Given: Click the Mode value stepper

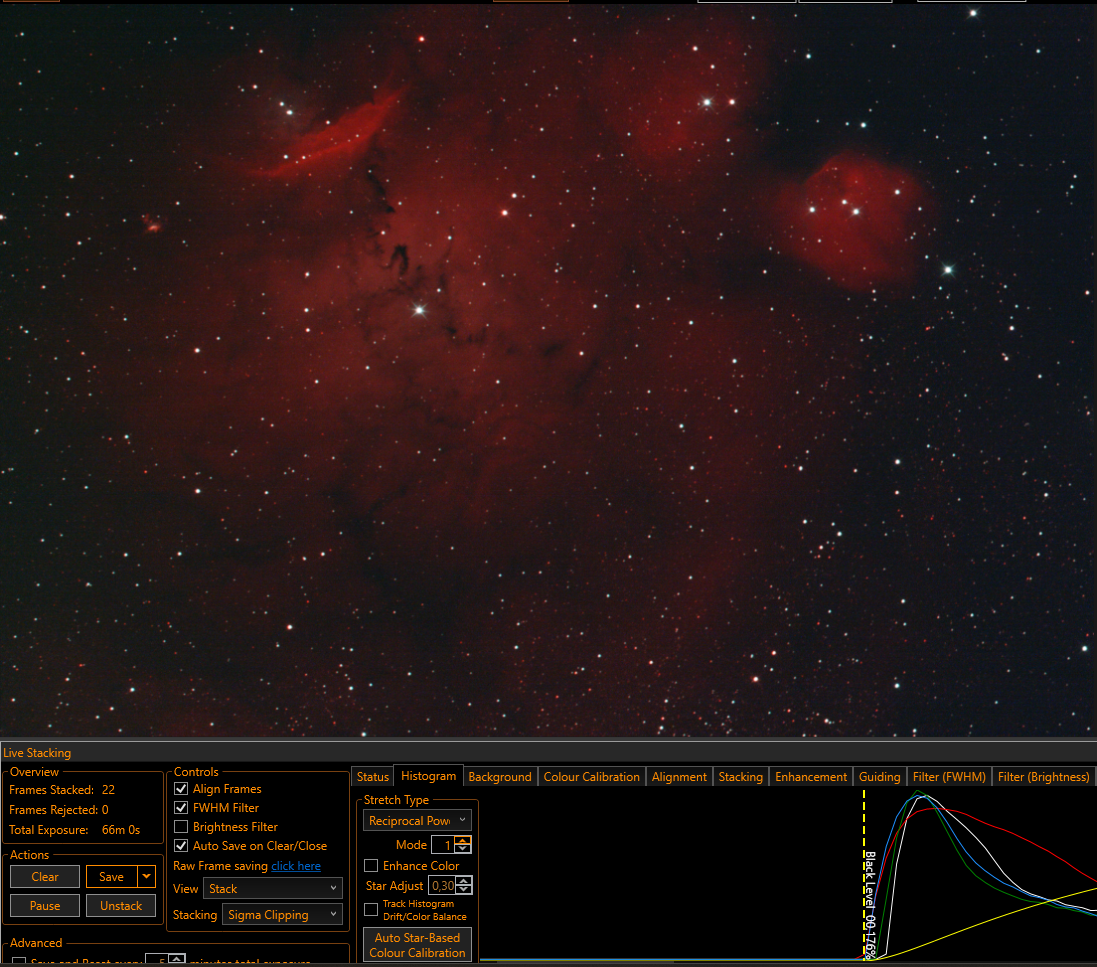Looking at the screenshot, I should point(463,845).
